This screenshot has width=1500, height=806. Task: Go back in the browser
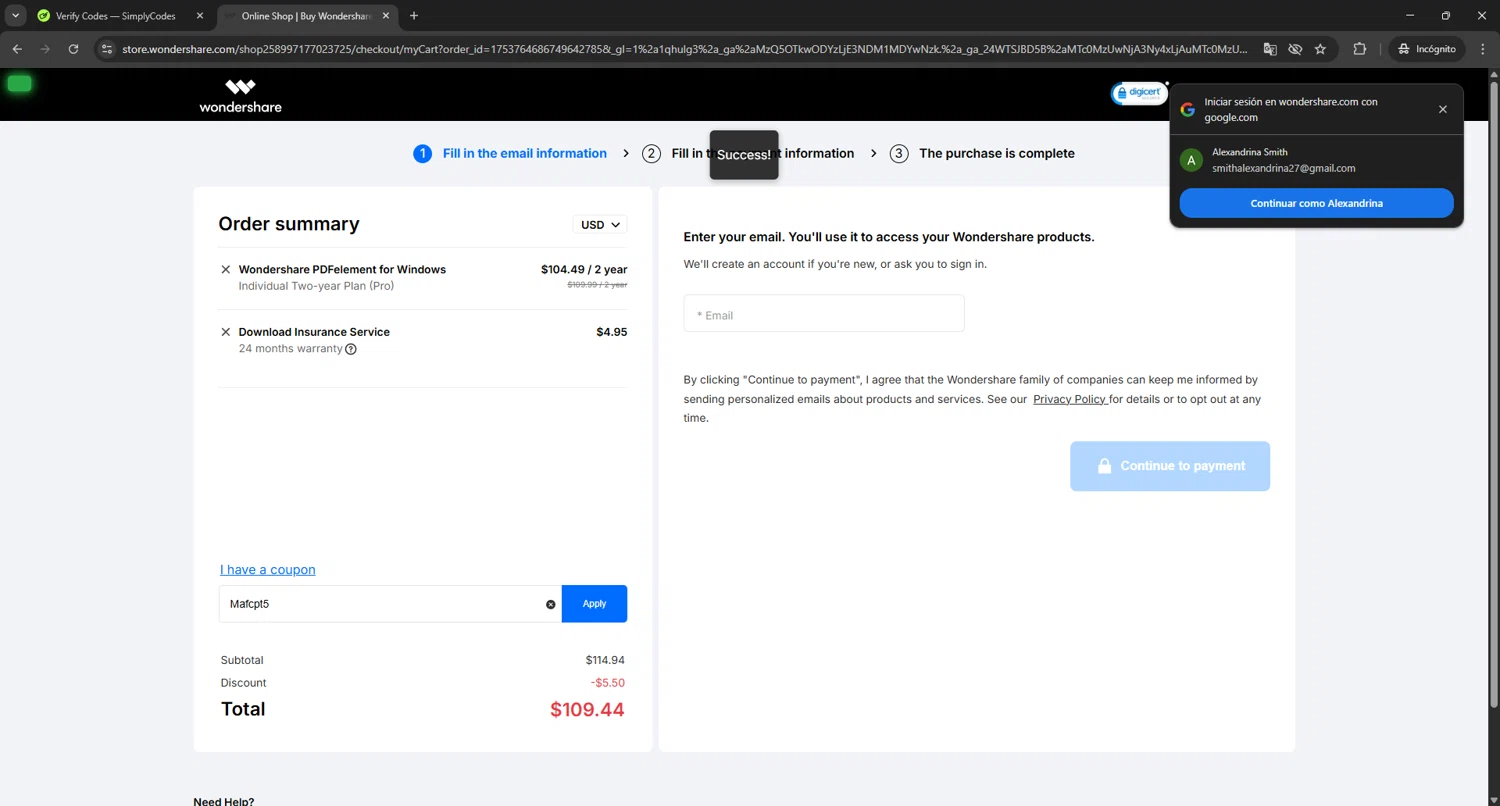click(17, 49)
